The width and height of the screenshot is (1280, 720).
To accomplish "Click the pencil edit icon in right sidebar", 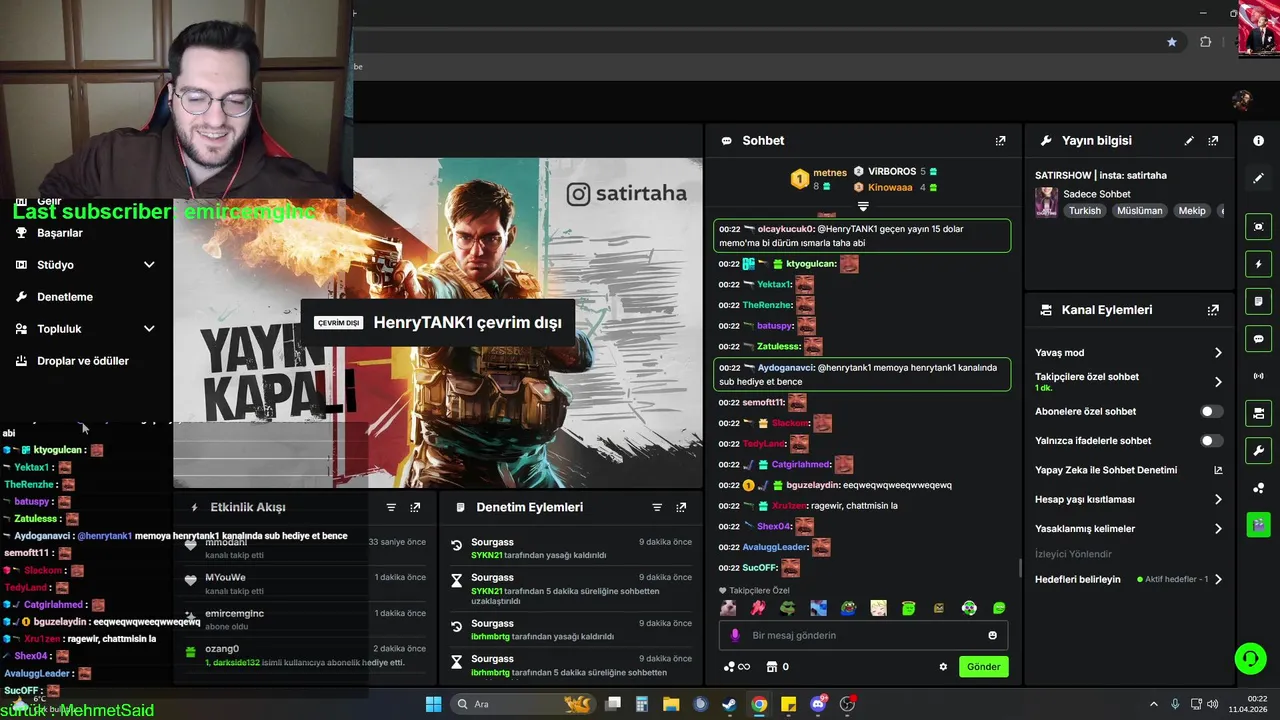I will coord(1258,178).
